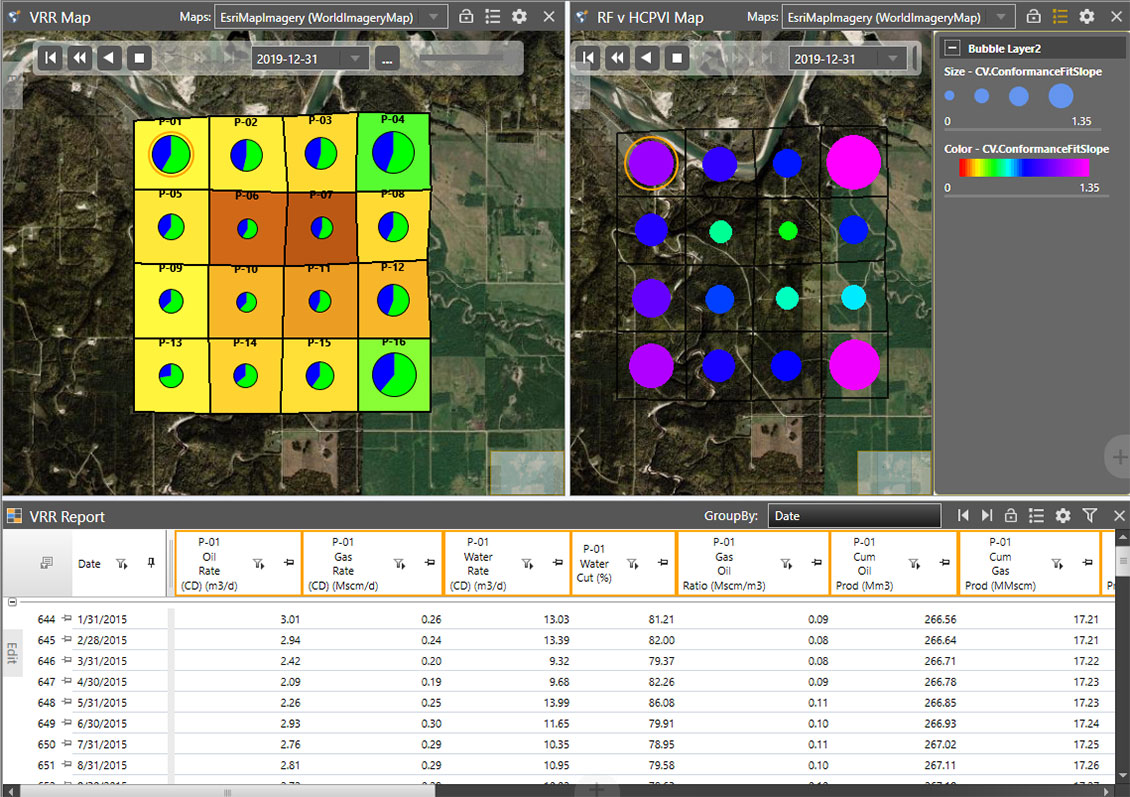Click the ellipsis button beside the VRR Map date
The height and width of the screenshot is (797, 1130).
pos(387,58)
